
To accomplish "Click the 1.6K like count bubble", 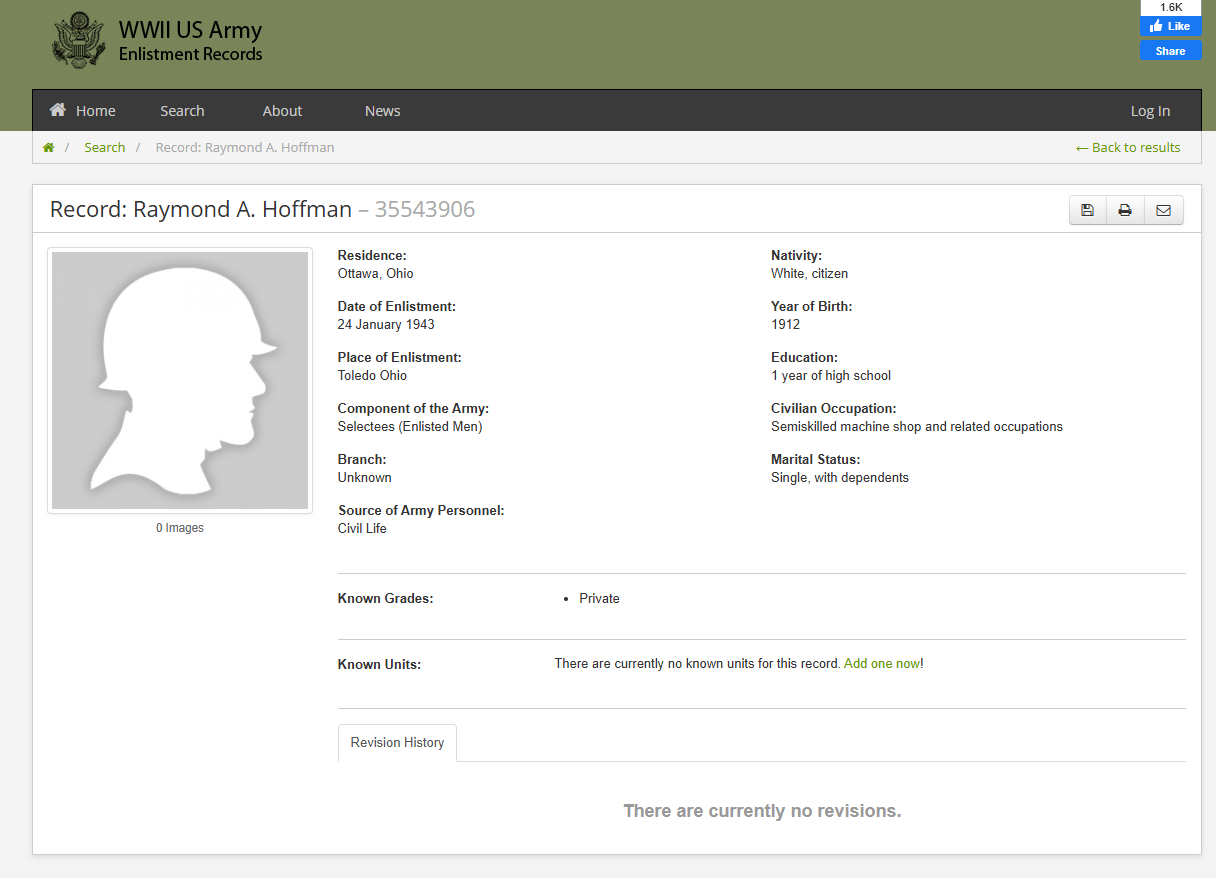I will tap(1170, 7).
